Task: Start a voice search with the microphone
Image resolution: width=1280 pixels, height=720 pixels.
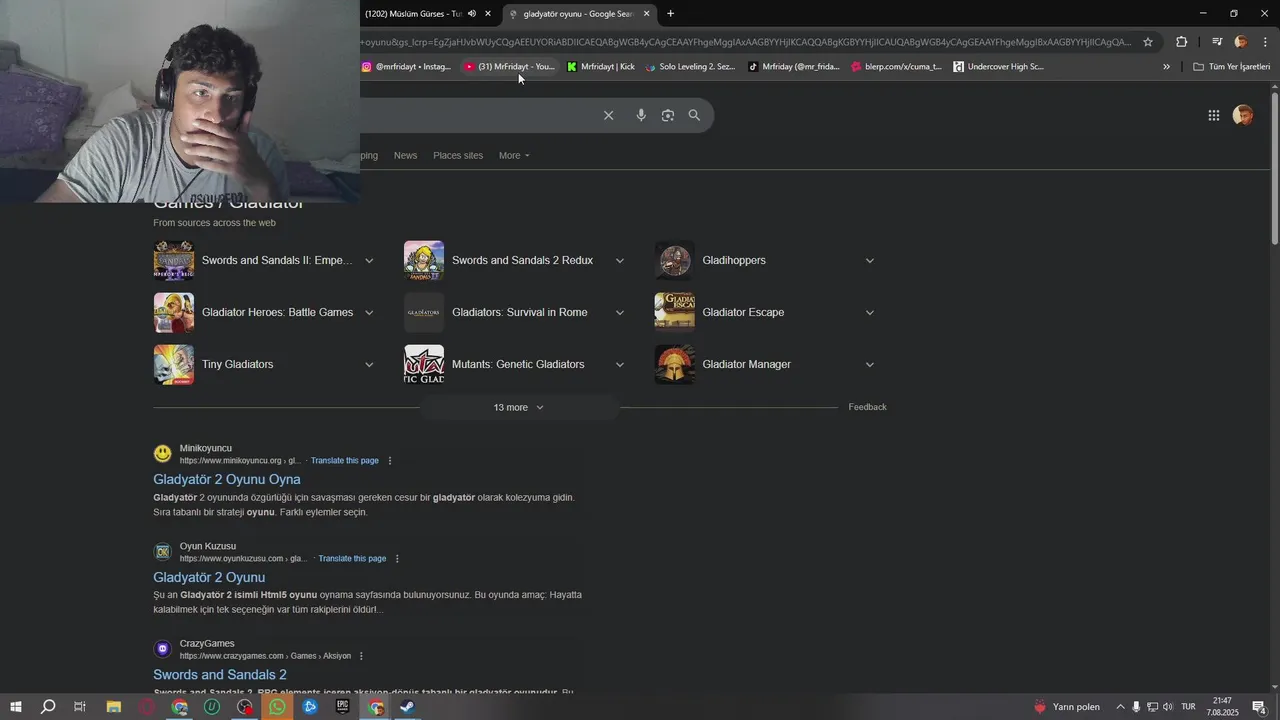Action: [641, 115]
